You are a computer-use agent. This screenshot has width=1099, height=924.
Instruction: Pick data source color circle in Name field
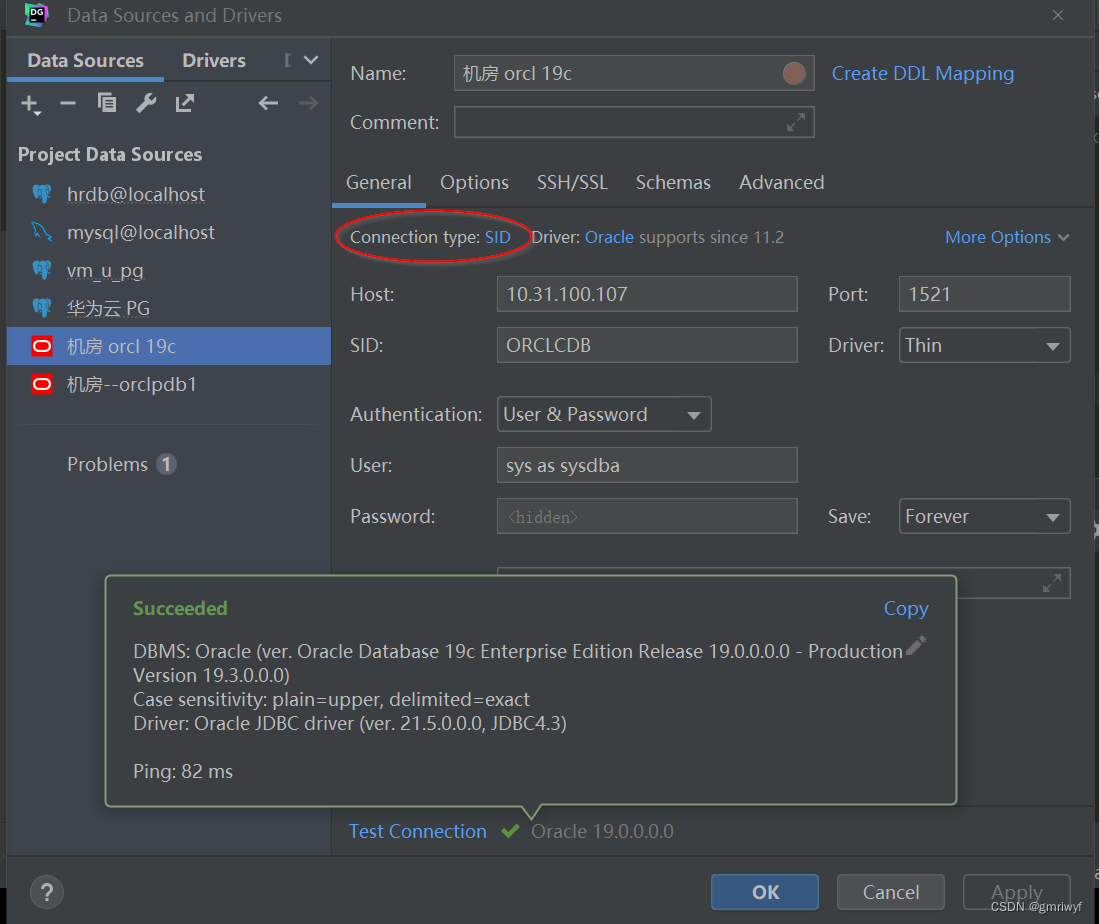(793, 74)
